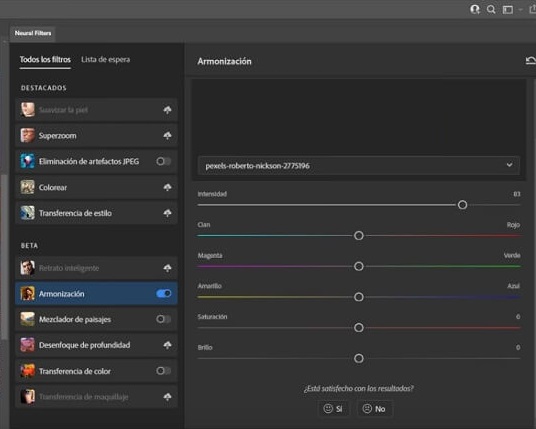Click the Sí satisfied button

(333, 408)
